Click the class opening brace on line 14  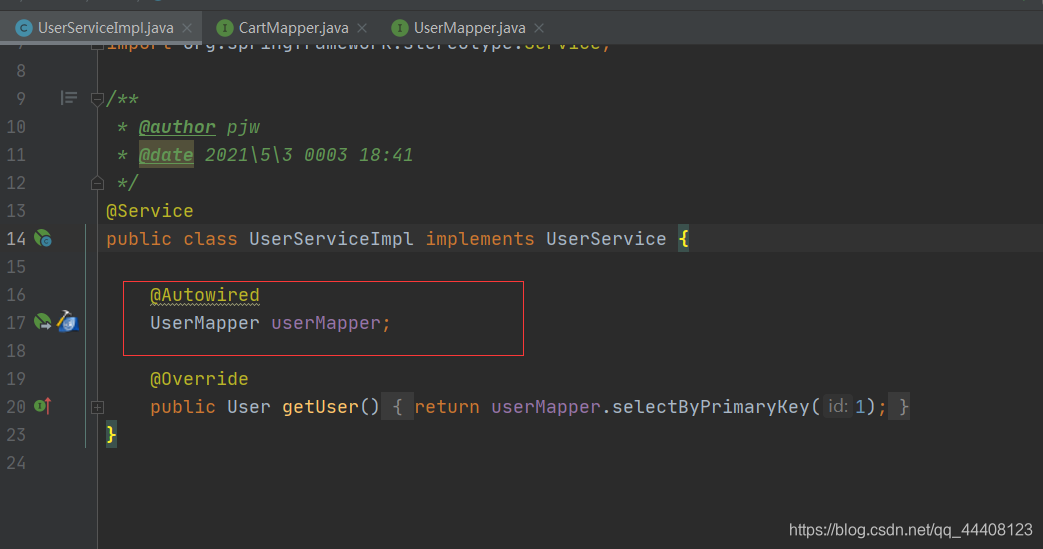683,239
